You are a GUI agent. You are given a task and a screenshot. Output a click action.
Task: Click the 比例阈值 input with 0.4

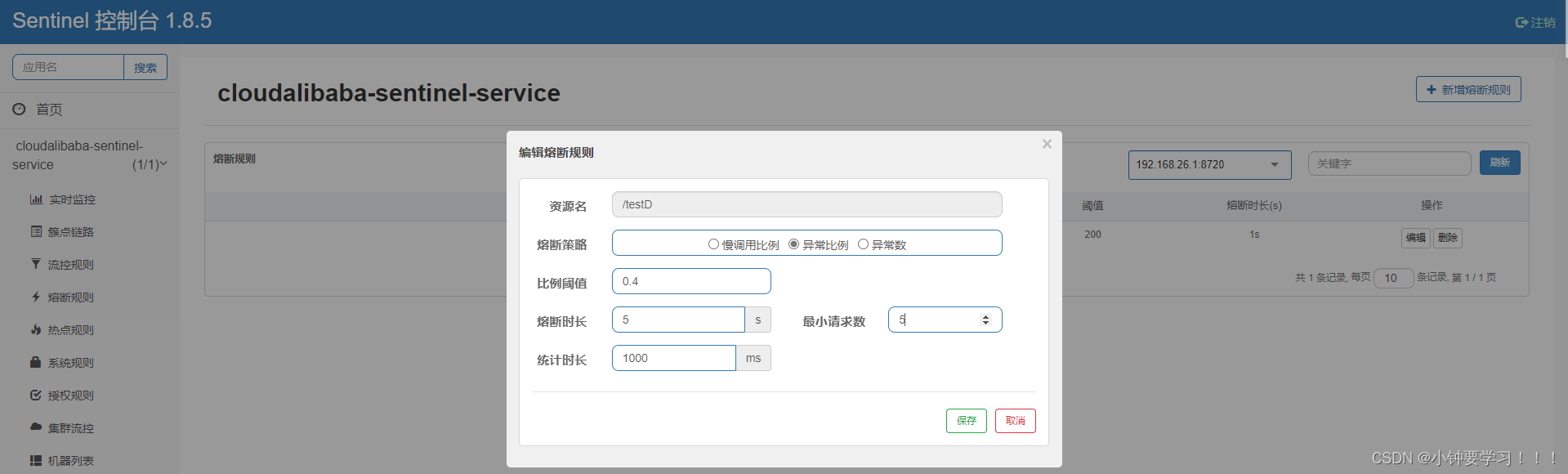pos(691,281)
